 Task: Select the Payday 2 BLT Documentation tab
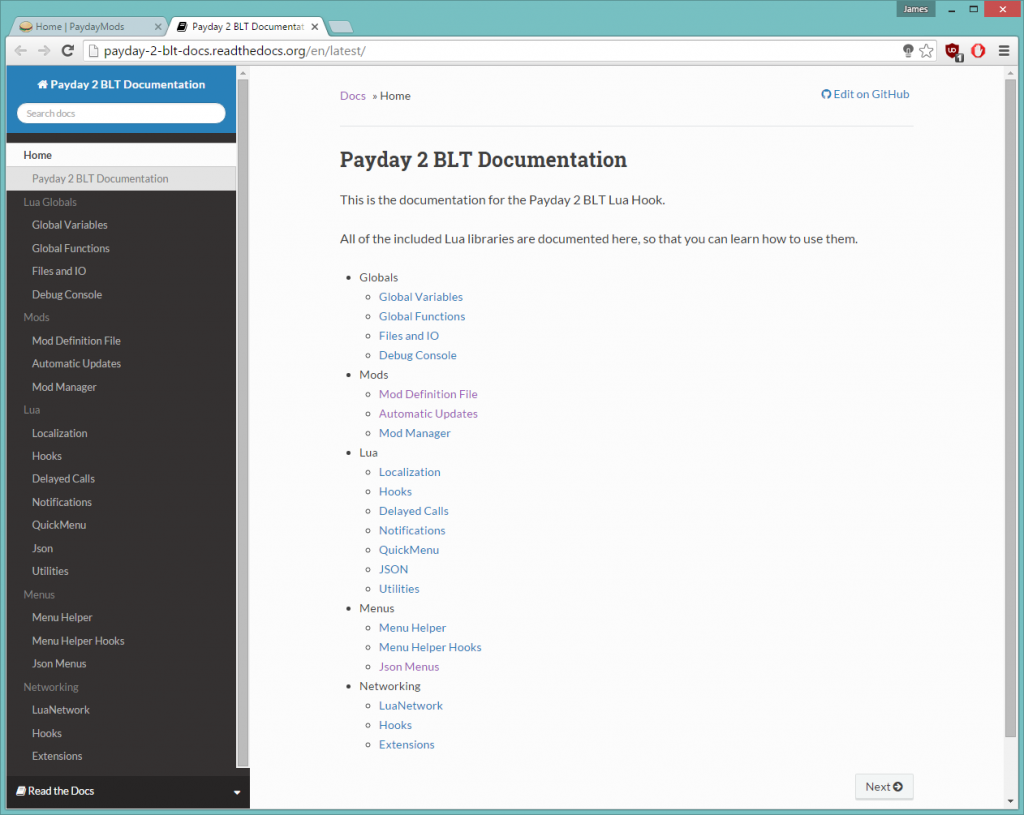(x=245, y=27)
